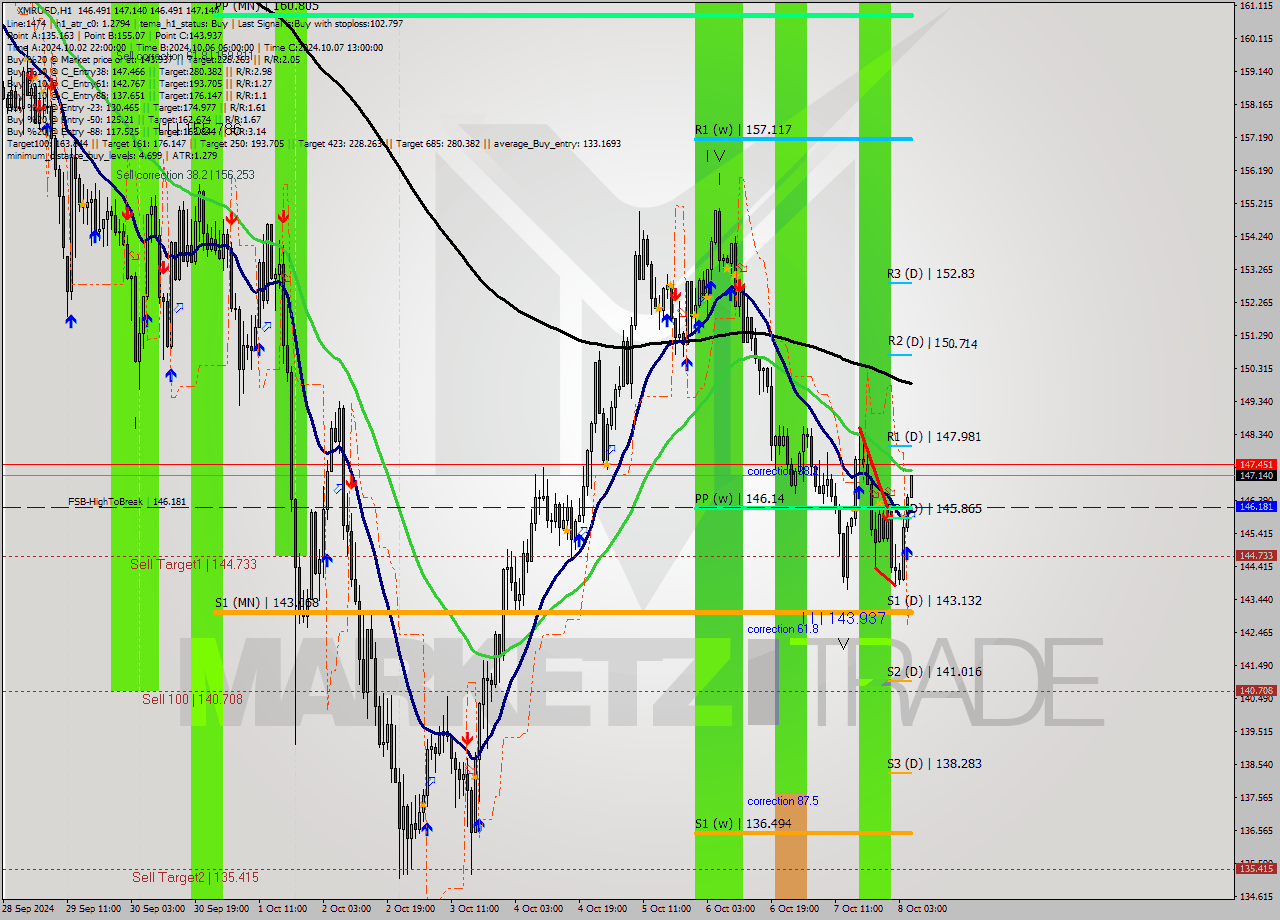Click the 28 Sep 2024 date on time axis
The width and height of the screenshot is (1280, 920).
[x=28, y=909]
